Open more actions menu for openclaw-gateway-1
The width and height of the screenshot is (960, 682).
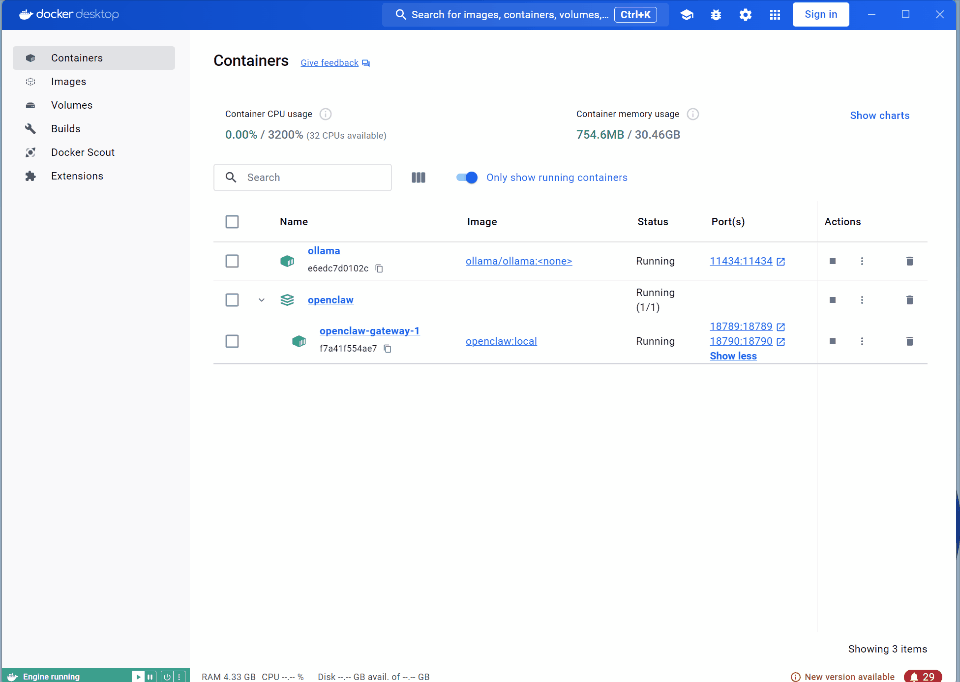click(862, 341)
